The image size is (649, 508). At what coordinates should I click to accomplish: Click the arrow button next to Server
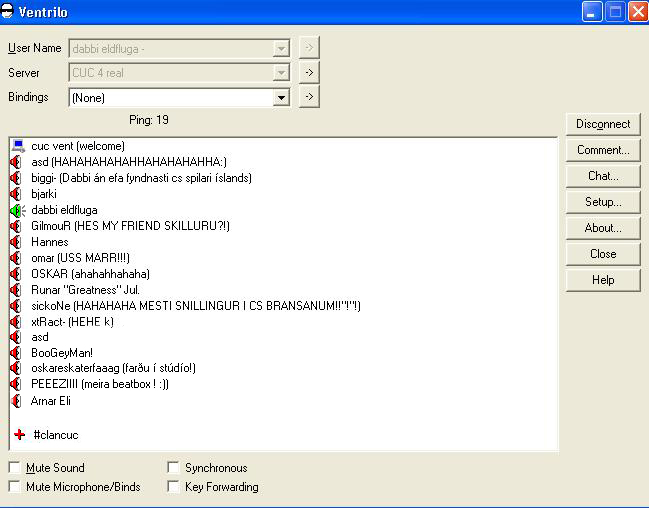(309, 72)
